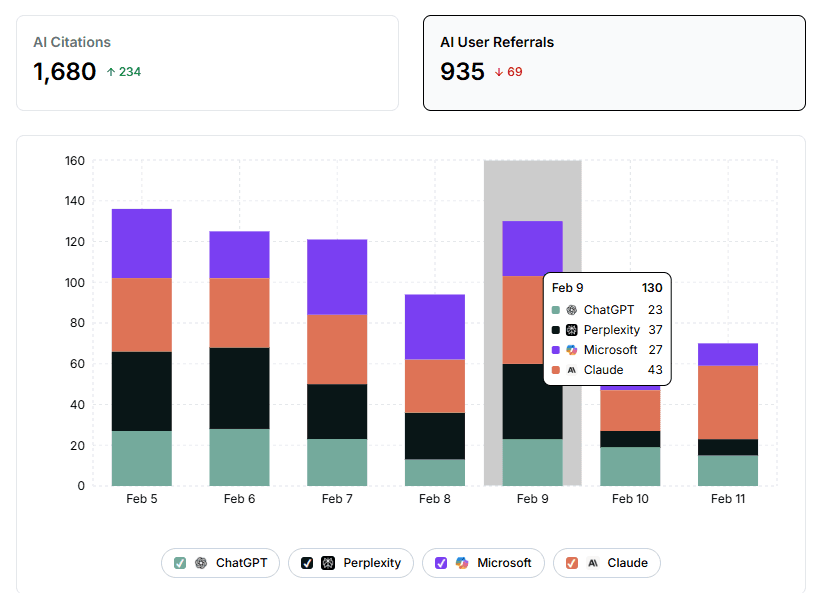
Task: Click the ChatGPT logo in the legend
Action: (202, 563)
